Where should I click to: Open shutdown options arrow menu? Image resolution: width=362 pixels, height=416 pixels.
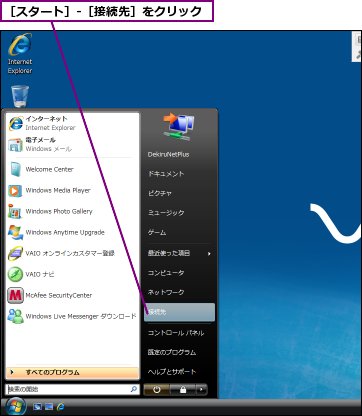[201, 390]
